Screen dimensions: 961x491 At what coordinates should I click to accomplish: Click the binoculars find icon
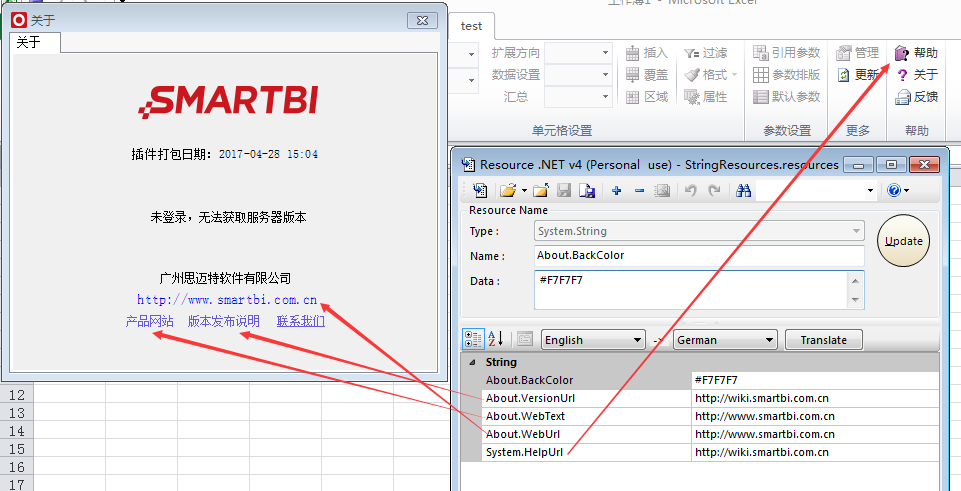tap(743, 191)
